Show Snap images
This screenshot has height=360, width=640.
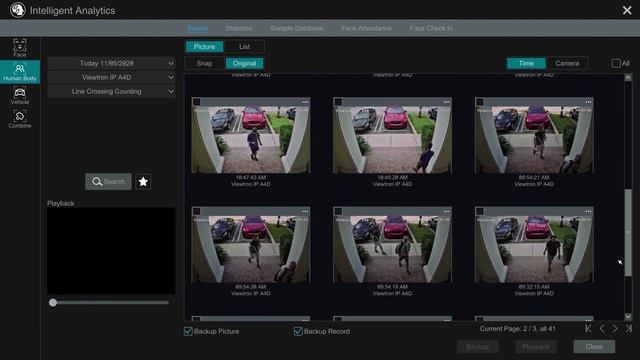tap(204, 63)
